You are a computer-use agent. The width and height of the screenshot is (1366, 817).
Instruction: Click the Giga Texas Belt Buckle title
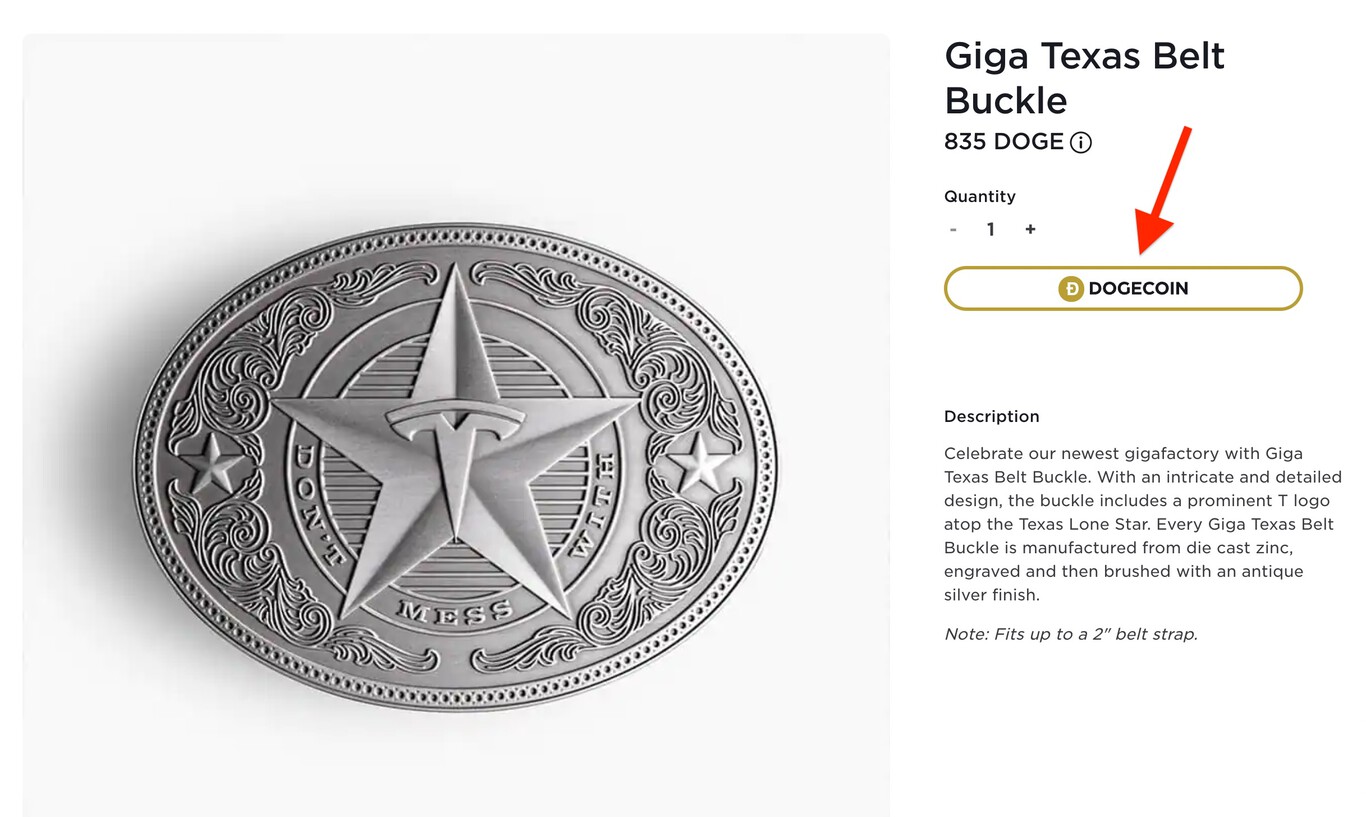pos(1084,78)
